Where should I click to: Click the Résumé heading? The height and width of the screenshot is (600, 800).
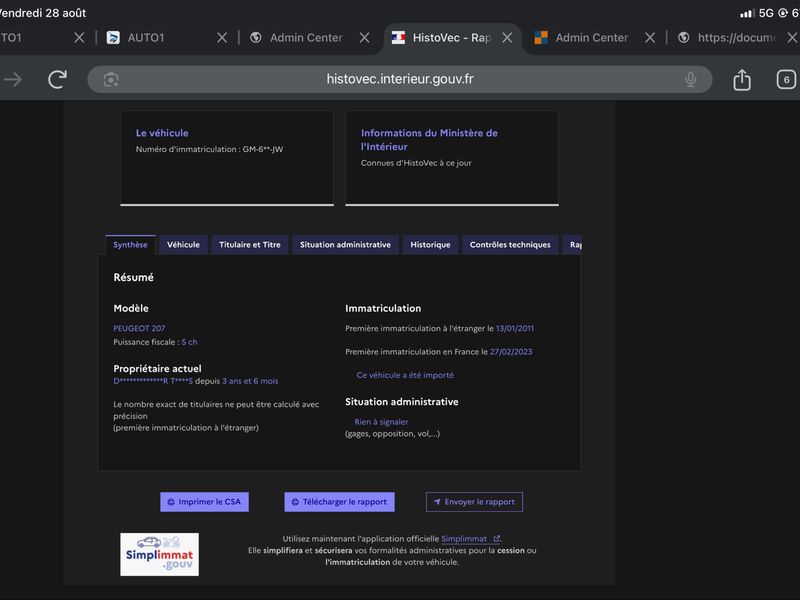point(133,277)
